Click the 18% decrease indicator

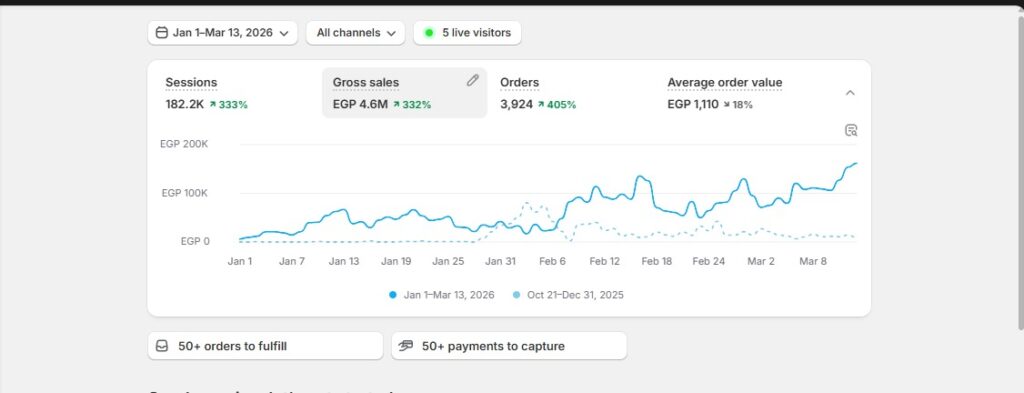tap(738, 104)
